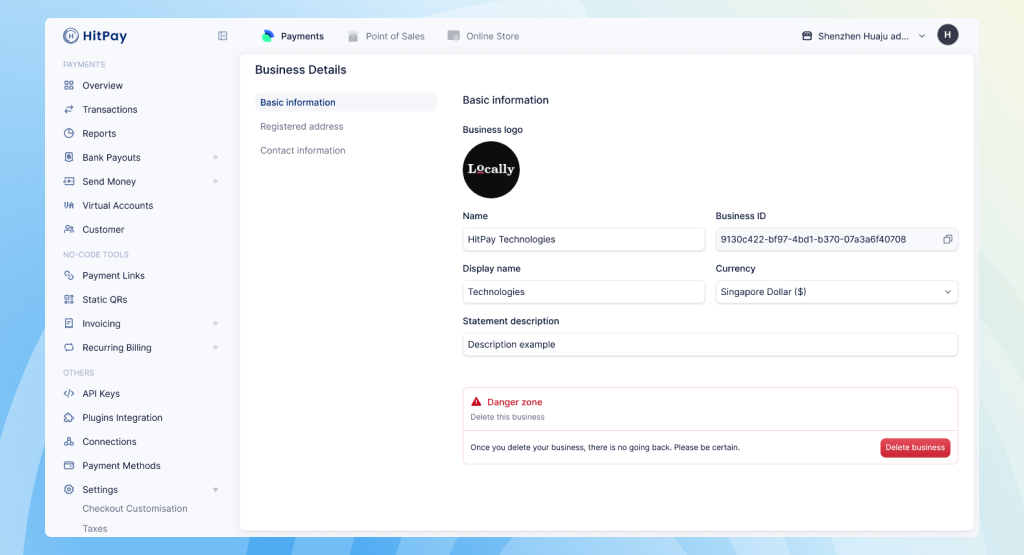Click the Invoicing document icon
Viewport: 1024px width, 555px height.
click(x=69, y=323)
